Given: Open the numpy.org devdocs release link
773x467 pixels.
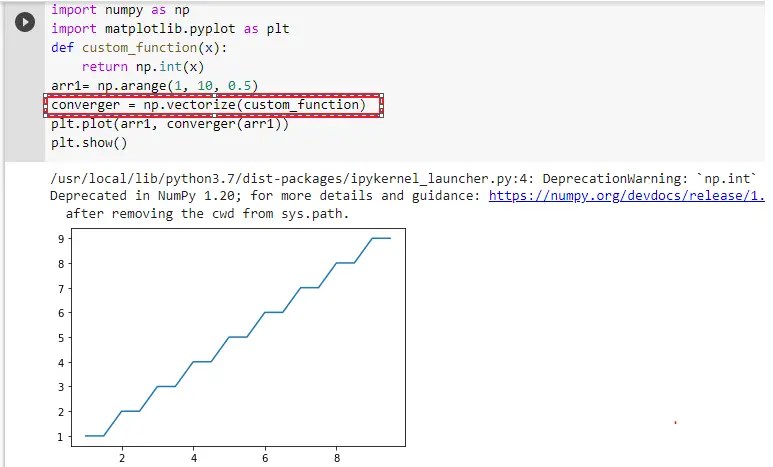Looking at the screenshot, I should [627, 196].
